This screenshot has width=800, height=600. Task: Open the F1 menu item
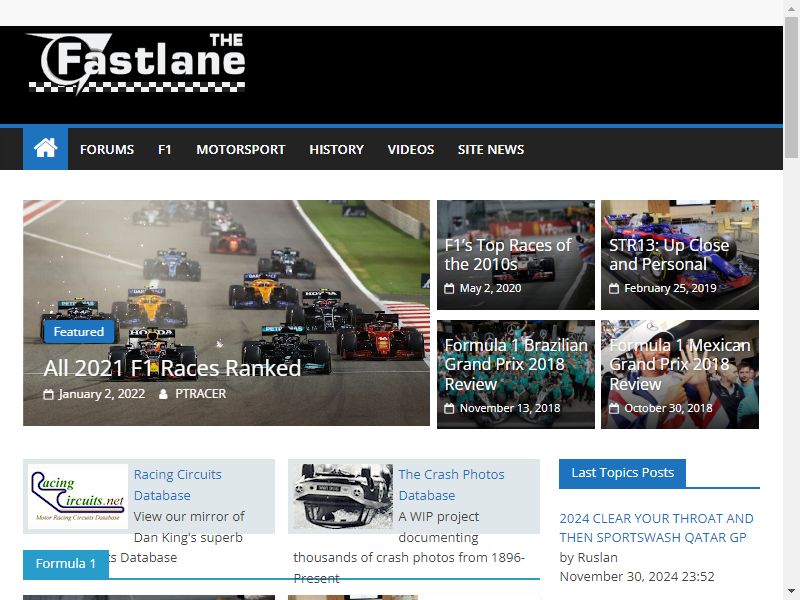coord(164,149)
